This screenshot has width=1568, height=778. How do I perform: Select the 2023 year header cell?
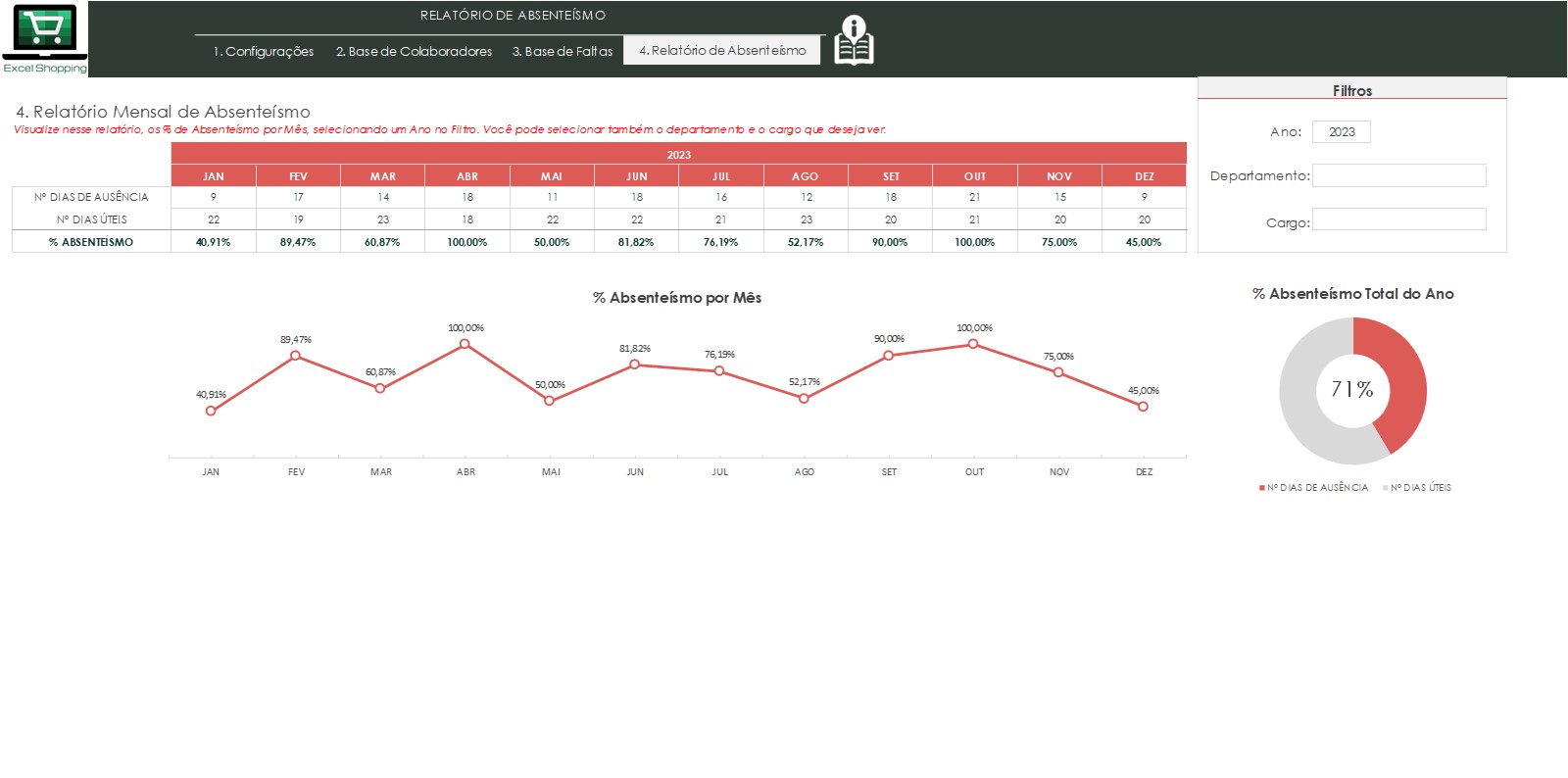pos(679,154)
